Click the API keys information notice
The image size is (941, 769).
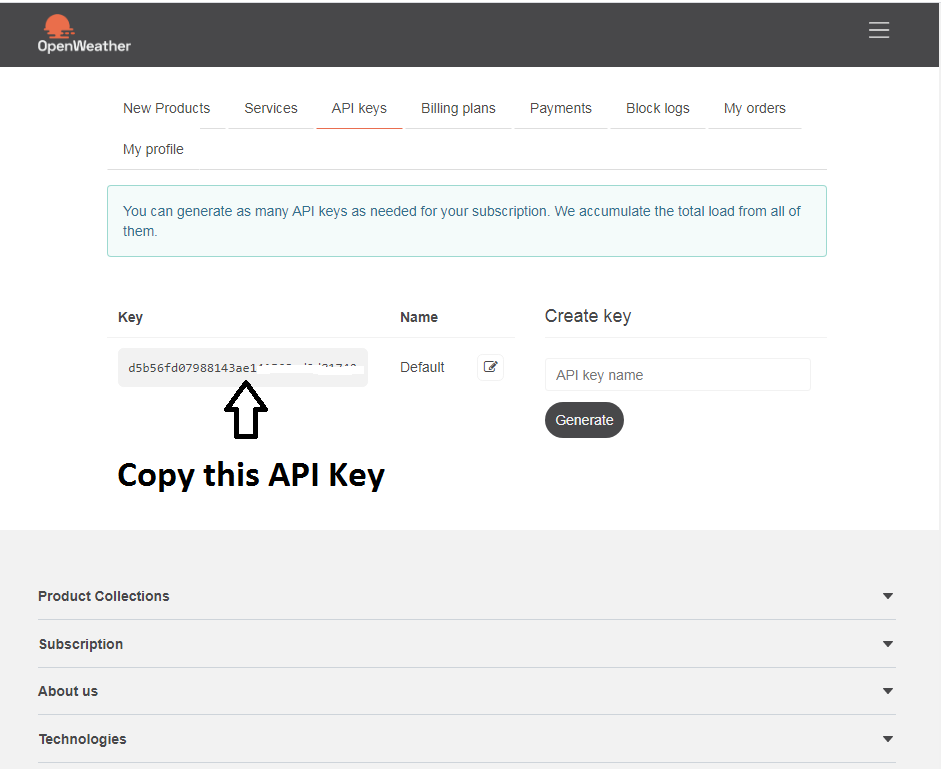467,221
